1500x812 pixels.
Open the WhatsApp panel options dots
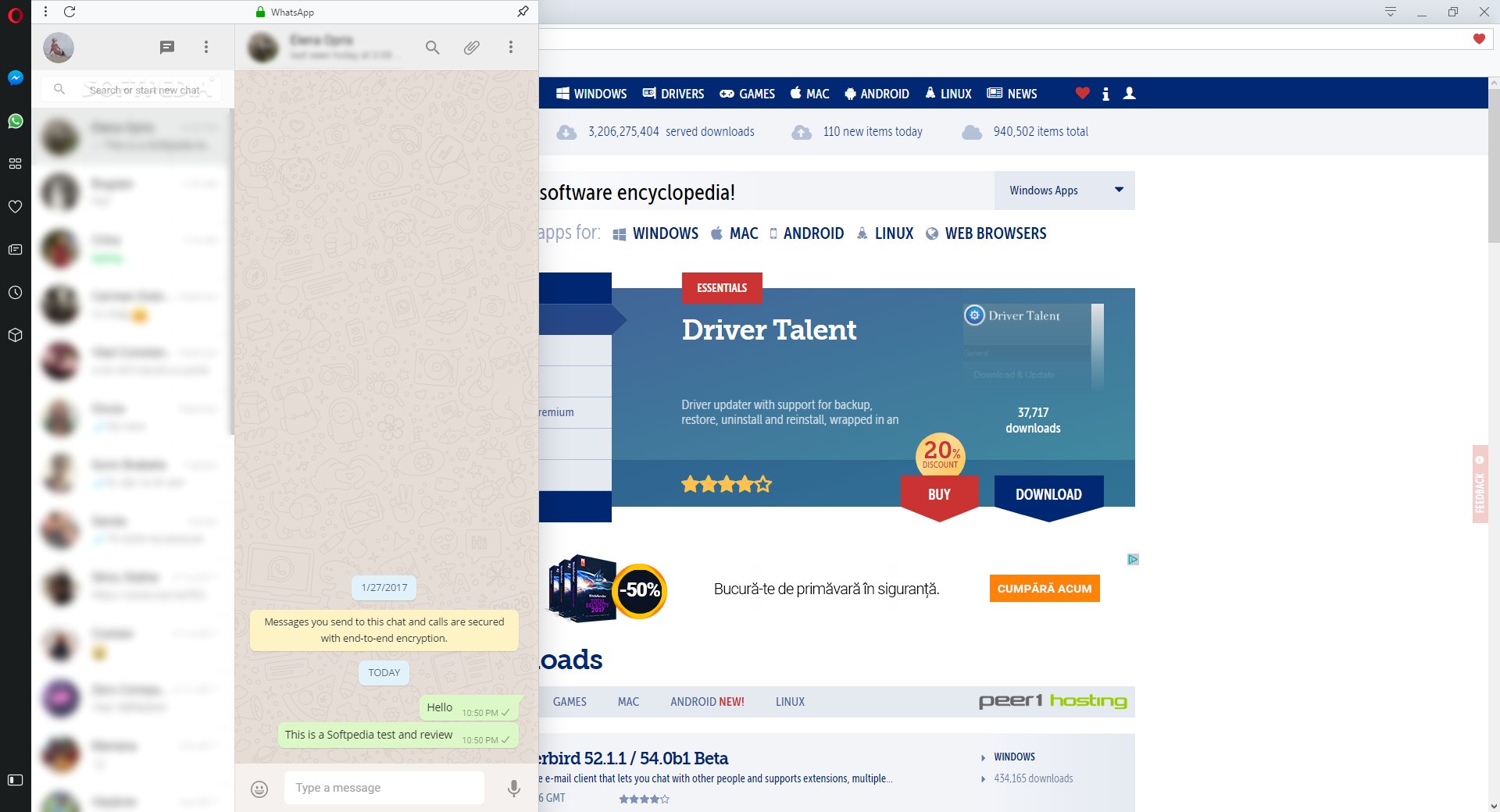46,12
